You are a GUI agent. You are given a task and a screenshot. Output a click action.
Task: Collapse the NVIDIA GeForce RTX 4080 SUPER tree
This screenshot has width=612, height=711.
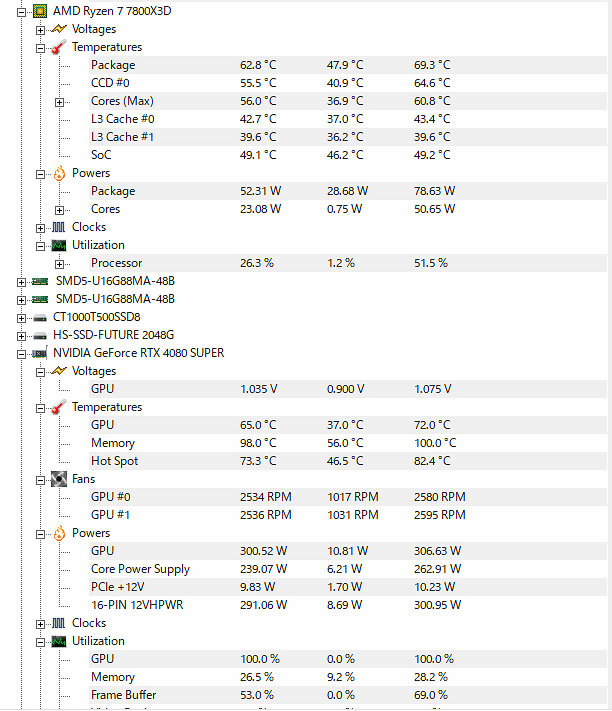click(x=21, y=355)
